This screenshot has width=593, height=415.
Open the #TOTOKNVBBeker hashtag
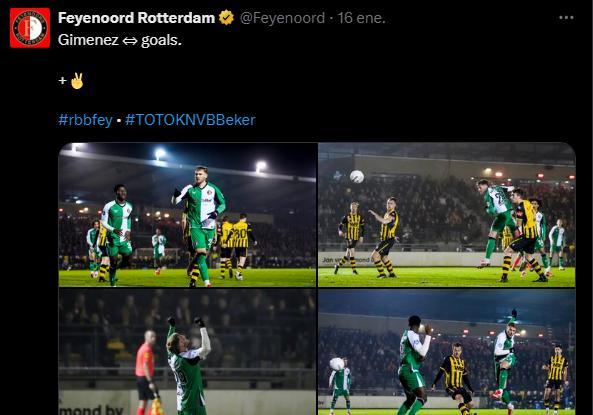[190, 120]
